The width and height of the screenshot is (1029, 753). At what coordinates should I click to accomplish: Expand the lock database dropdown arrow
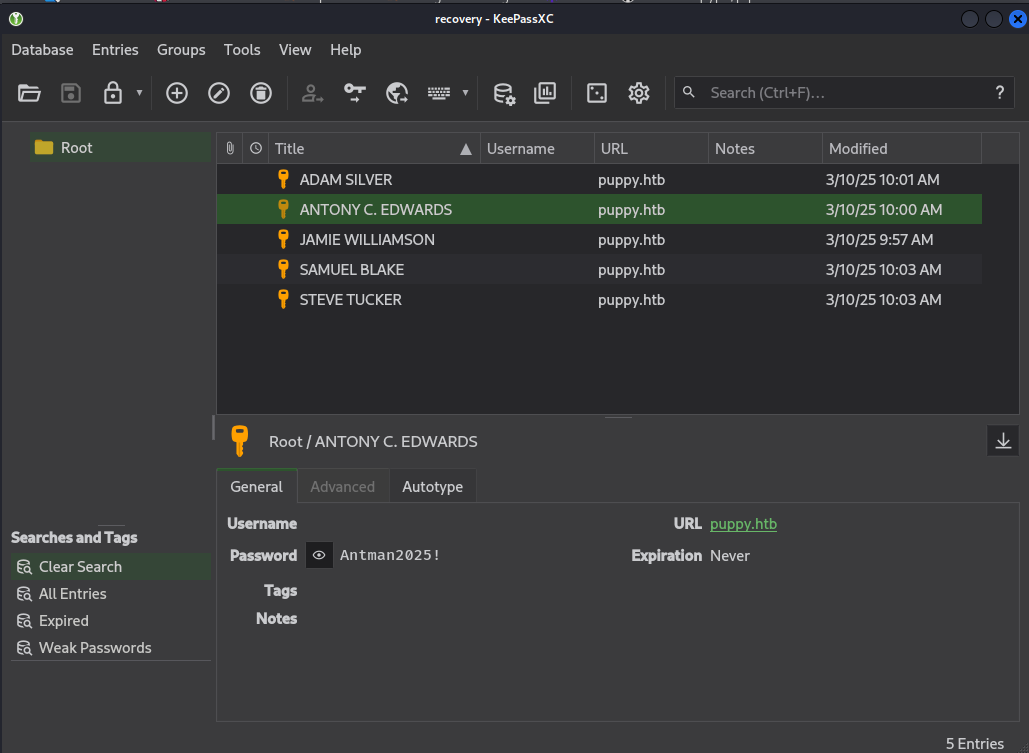139,93
